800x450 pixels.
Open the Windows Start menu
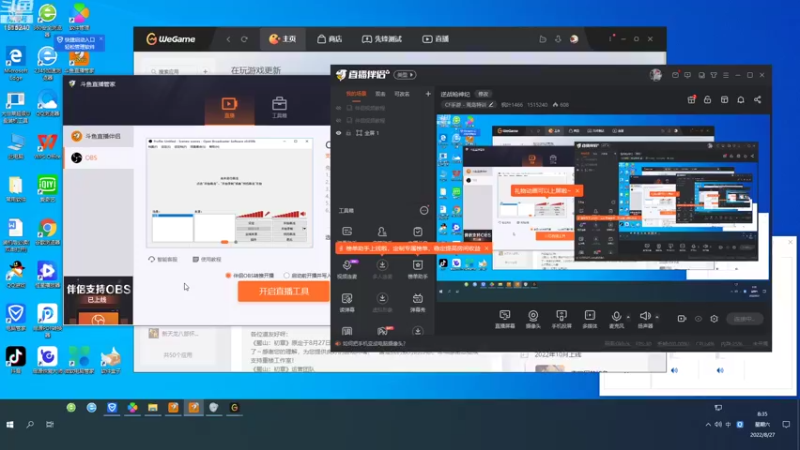(x=10, y=424)
